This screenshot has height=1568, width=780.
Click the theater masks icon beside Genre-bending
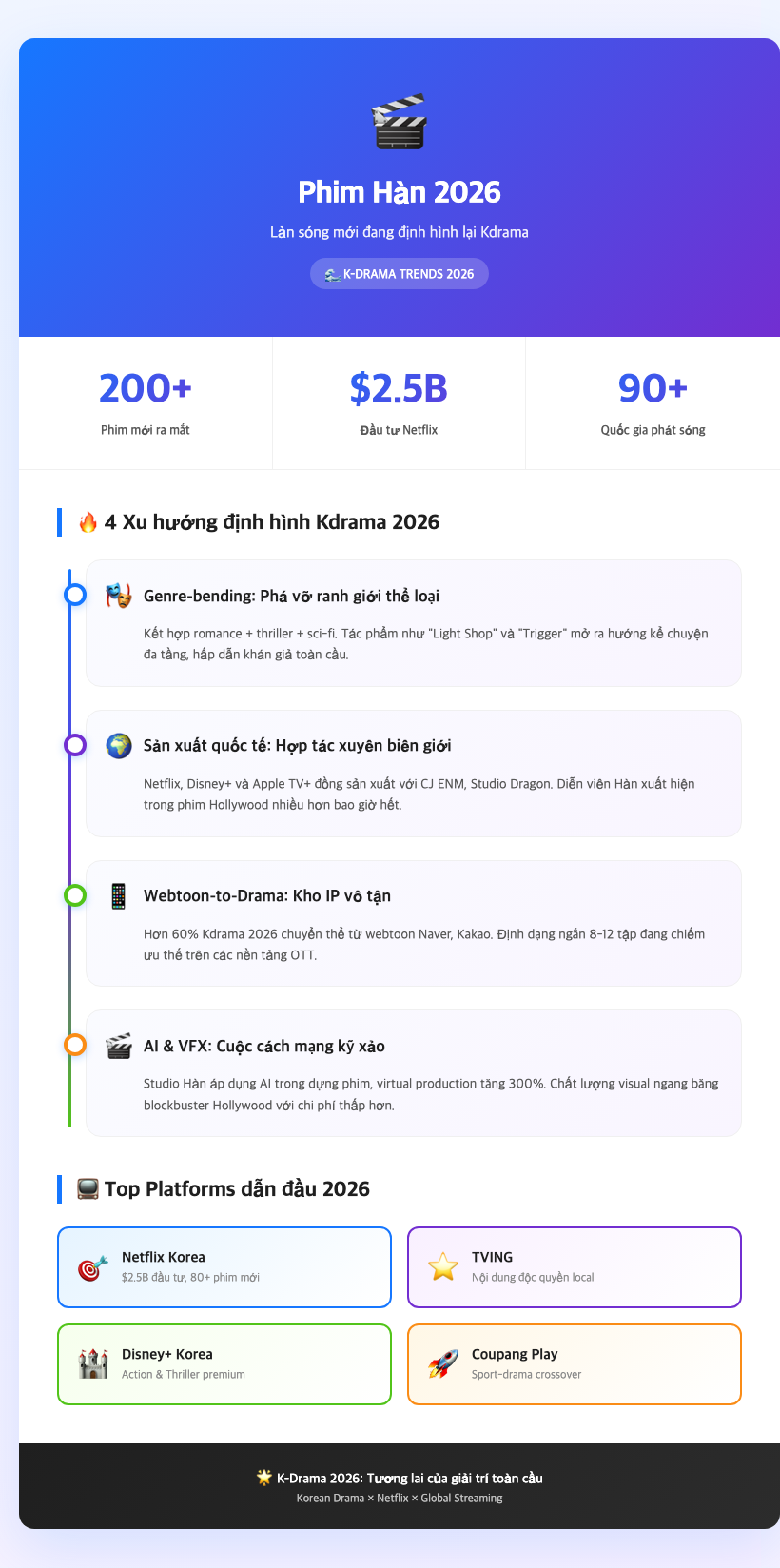118,596
